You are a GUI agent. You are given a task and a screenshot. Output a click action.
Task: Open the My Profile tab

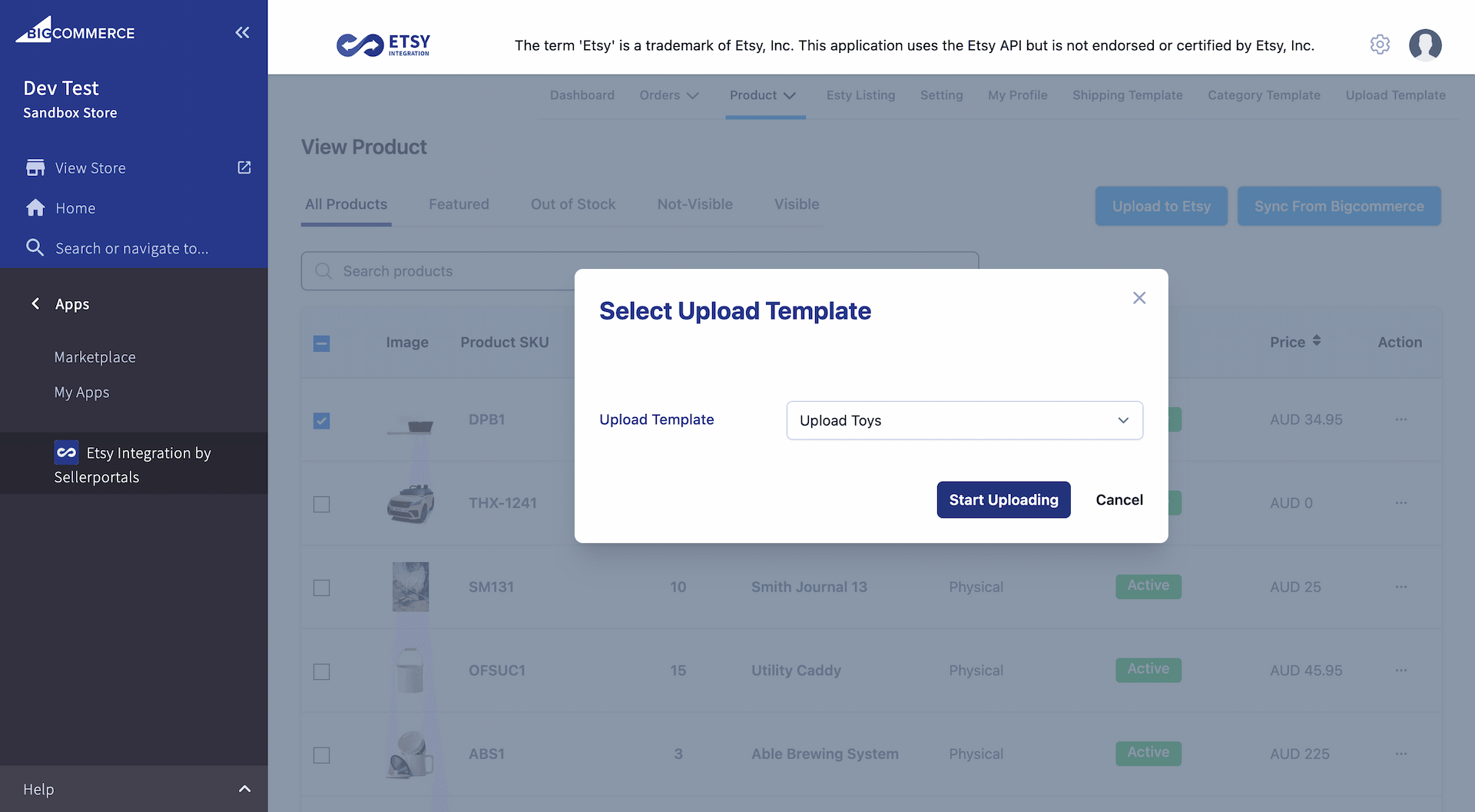(1017, 95)
